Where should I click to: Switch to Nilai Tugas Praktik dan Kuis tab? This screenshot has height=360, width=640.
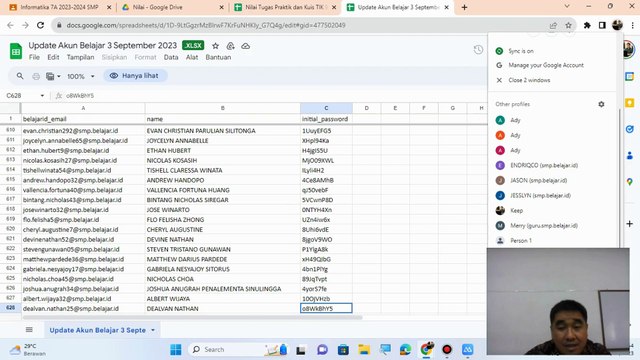(284, 7)
